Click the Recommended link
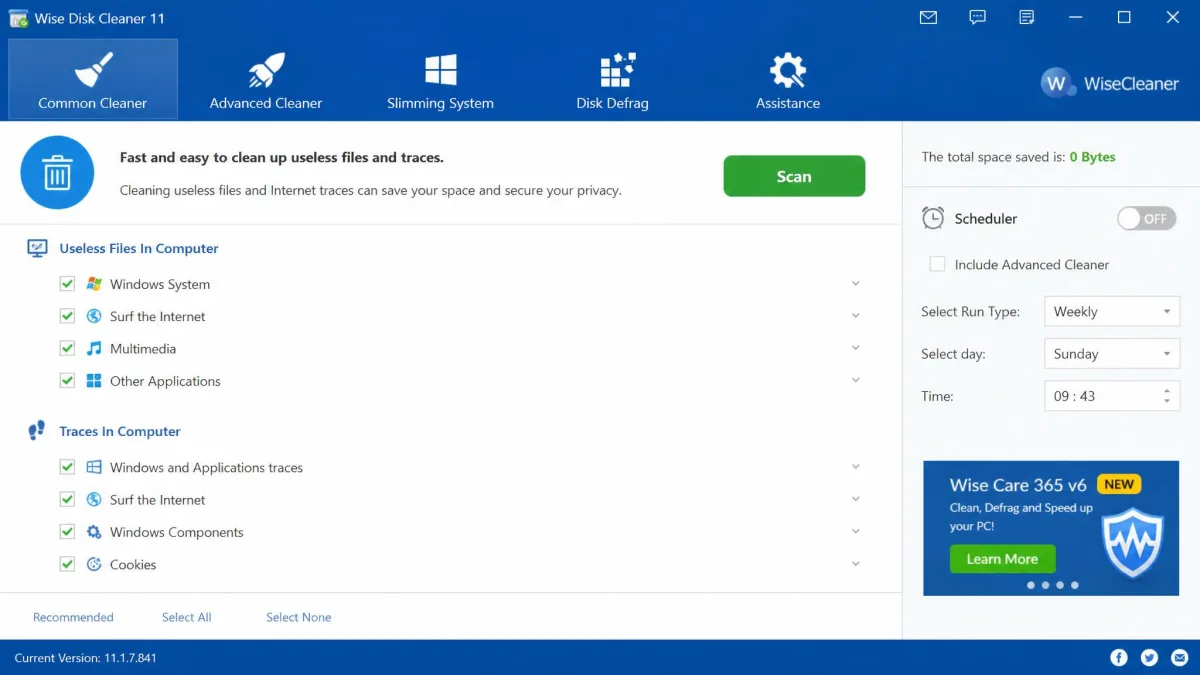This screenshot has width=1200, height=675. 73,617
